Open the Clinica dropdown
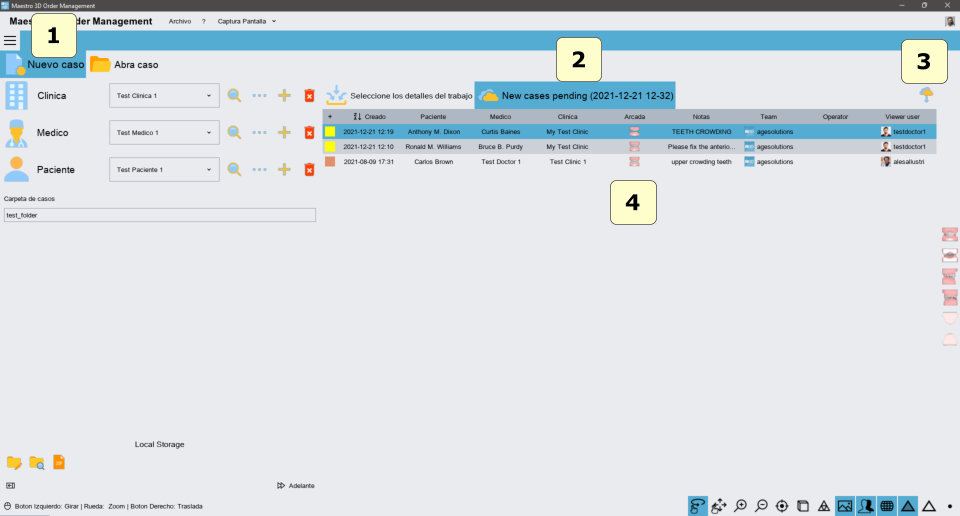 click(164, 95)
